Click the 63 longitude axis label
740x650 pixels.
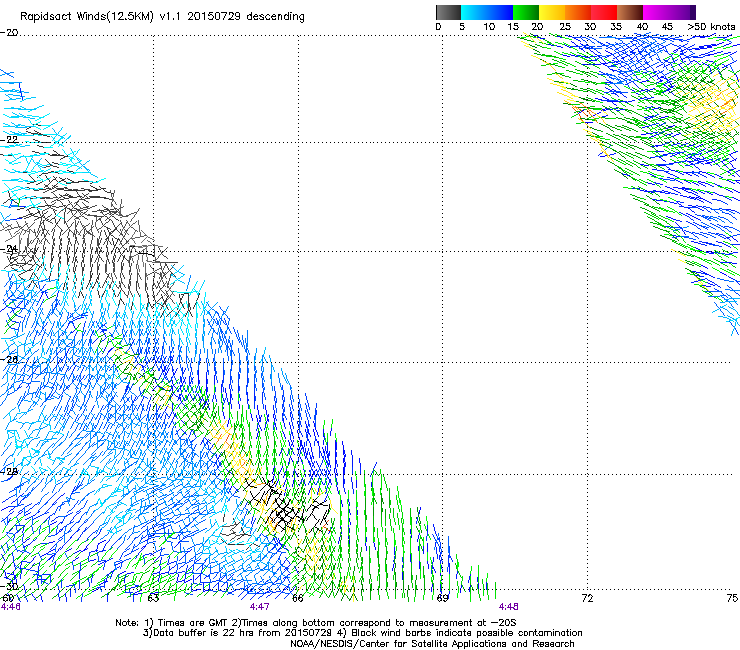[x=153, y=599]
